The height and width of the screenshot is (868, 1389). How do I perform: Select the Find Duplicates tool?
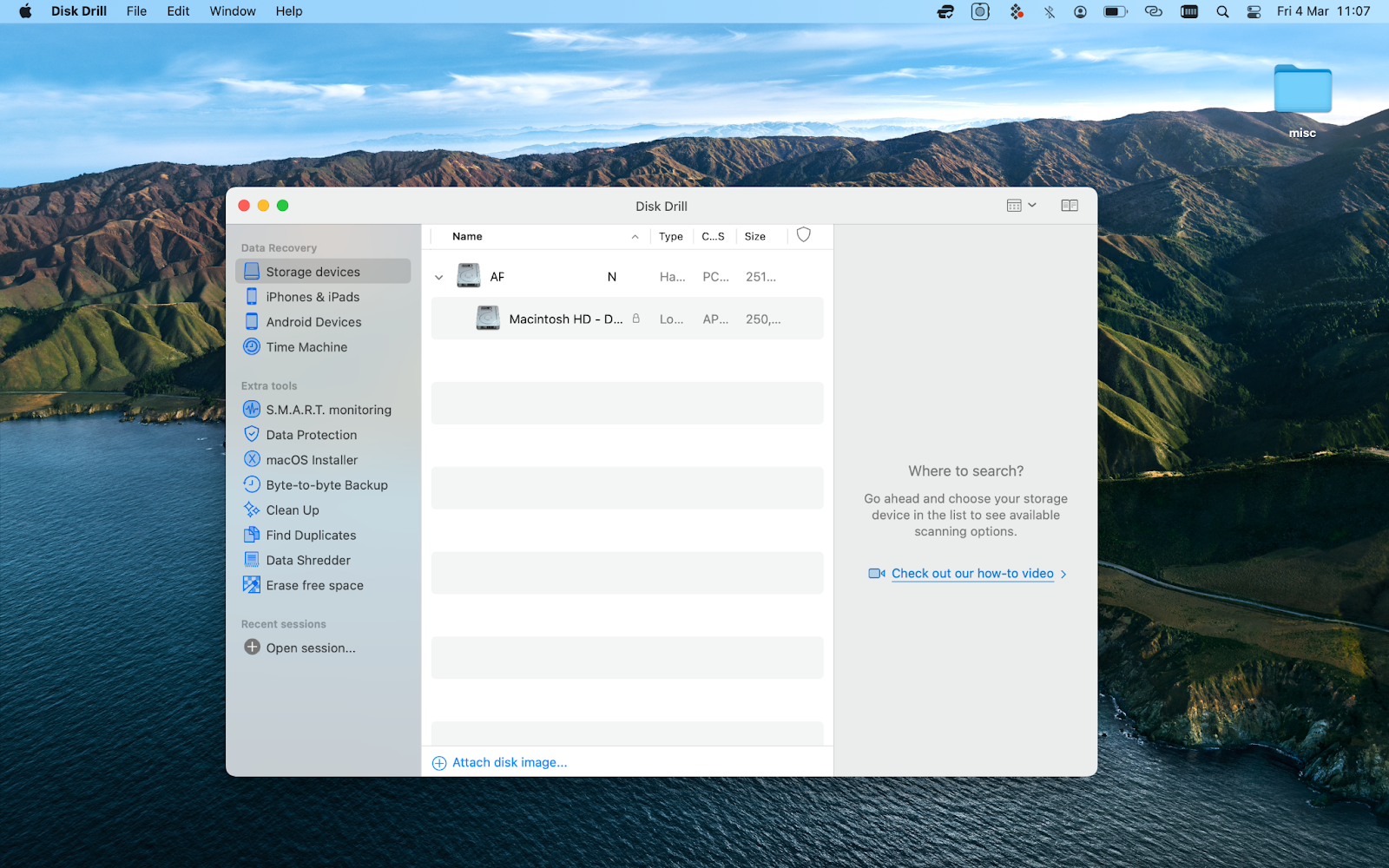click(310, 535)
